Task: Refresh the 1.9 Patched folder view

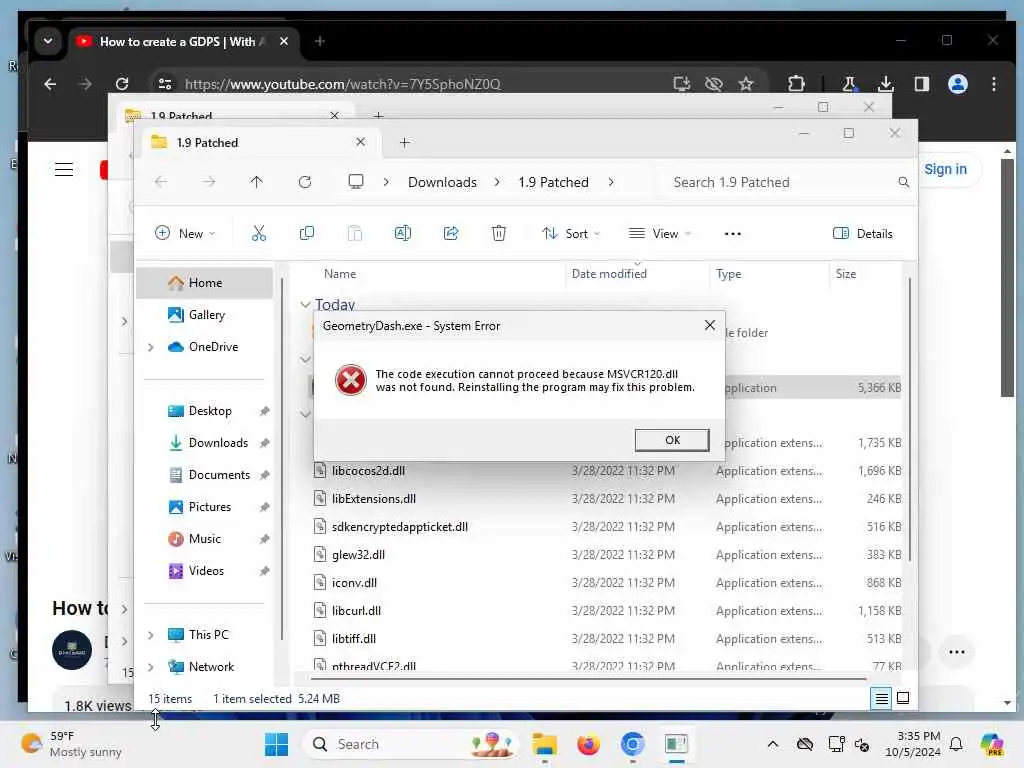Action: 305,182
